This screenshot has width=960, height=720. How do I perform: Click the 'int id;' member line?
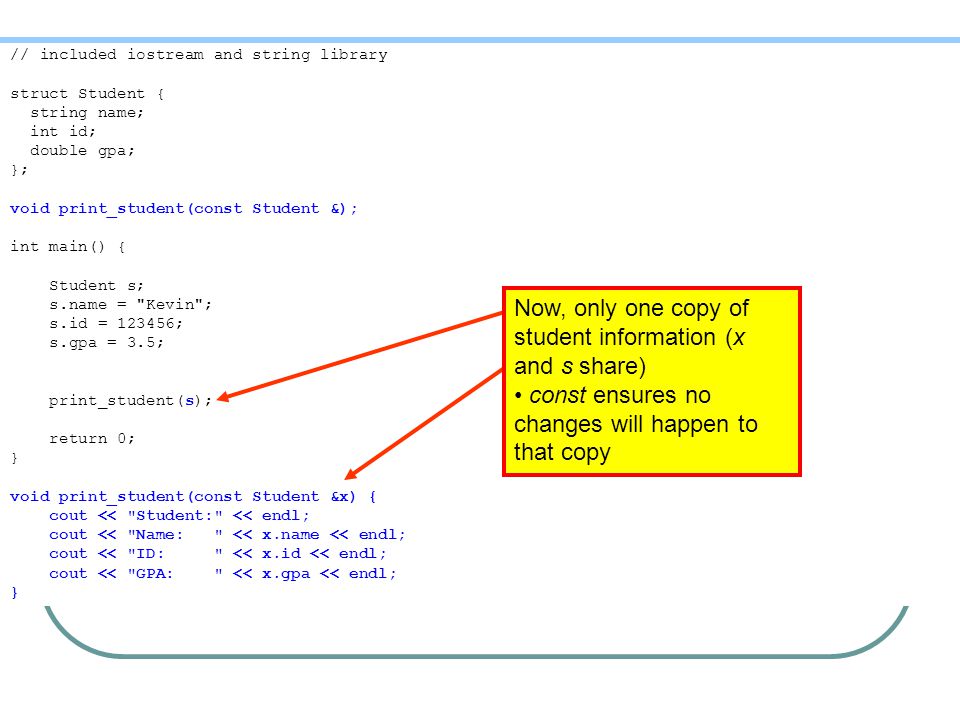coord(63,132)
